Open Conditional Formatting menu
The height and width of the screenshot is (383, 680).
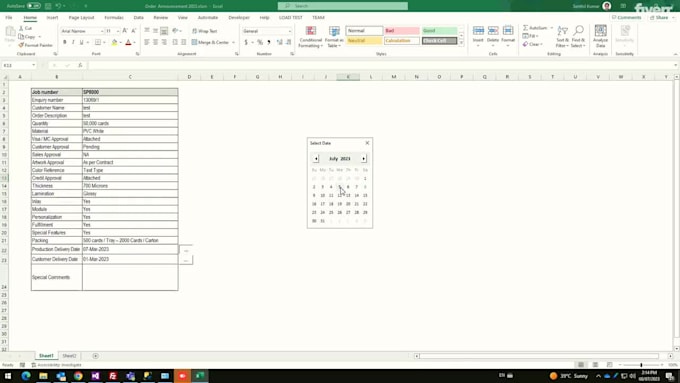pyautogui.click(x=311, y=37)
